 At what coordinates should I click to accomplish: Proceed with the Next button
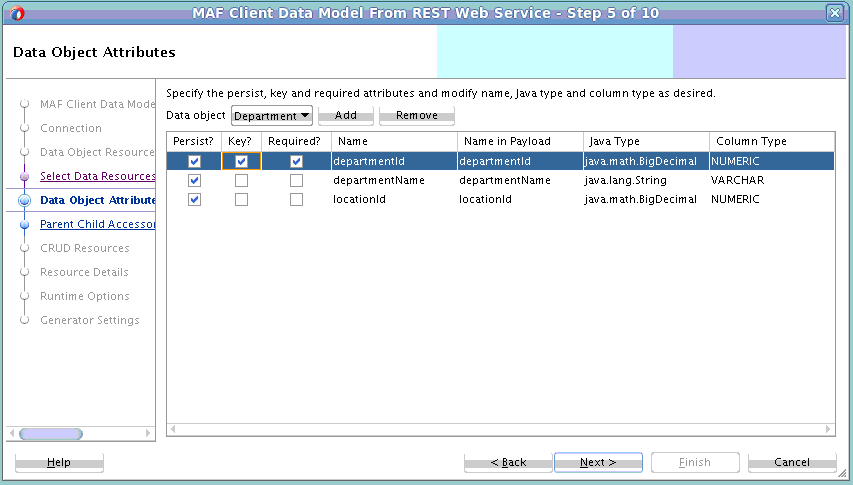coord(598,462)
